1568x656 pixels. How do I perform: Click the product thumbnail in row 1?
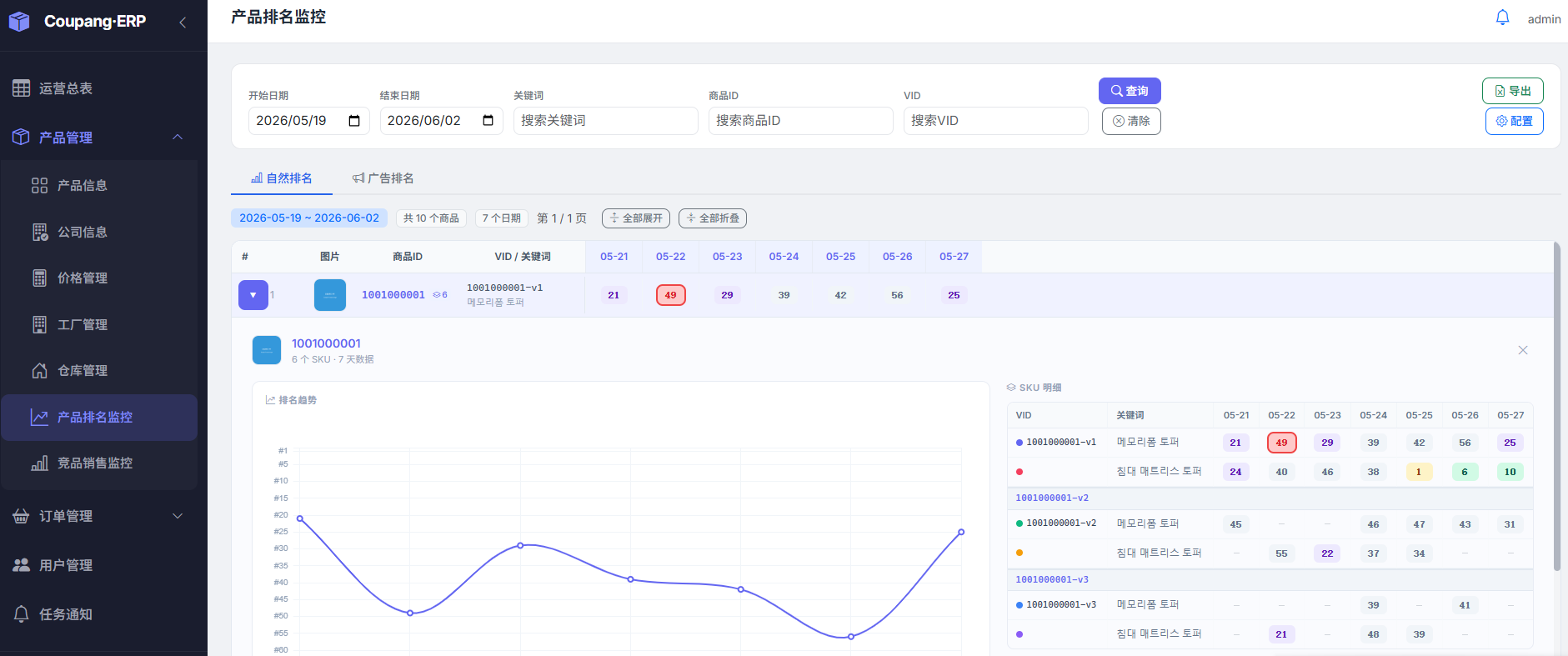coord(330,295)
